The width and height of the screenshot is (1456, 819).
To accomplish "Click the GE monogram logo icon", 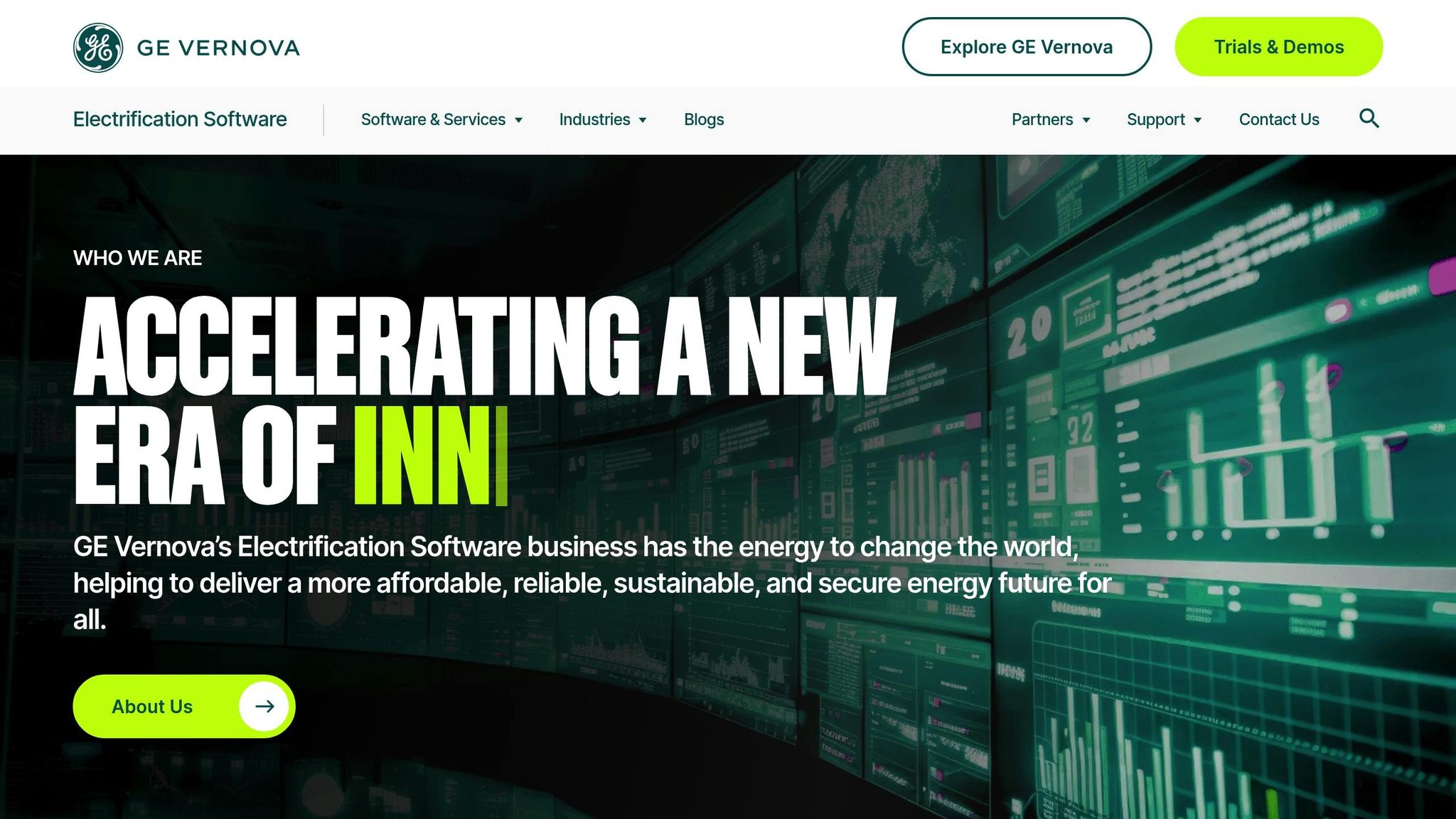I will (x=98, y=48).
